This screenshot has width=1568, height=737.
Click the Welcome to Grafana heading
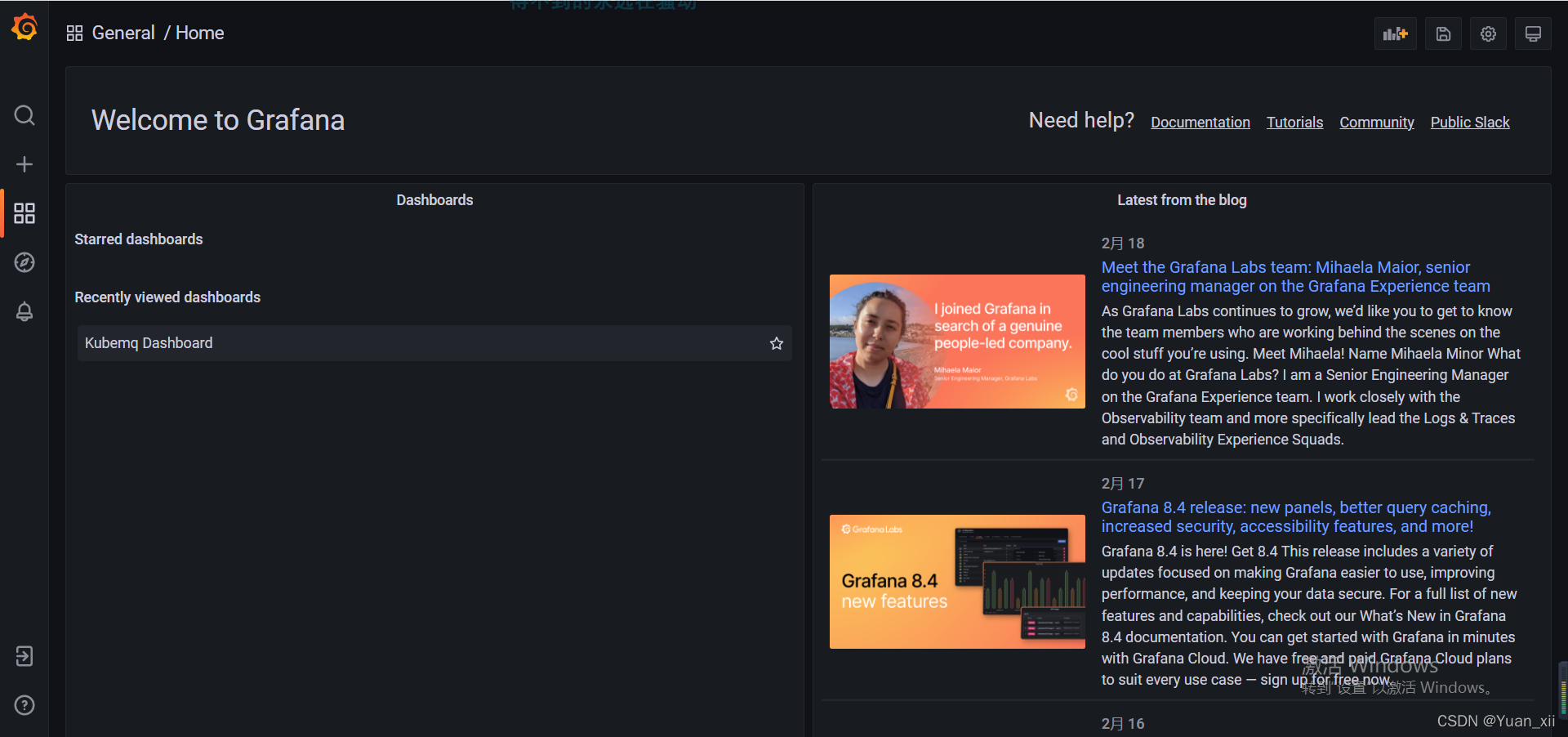pos(218,120)
